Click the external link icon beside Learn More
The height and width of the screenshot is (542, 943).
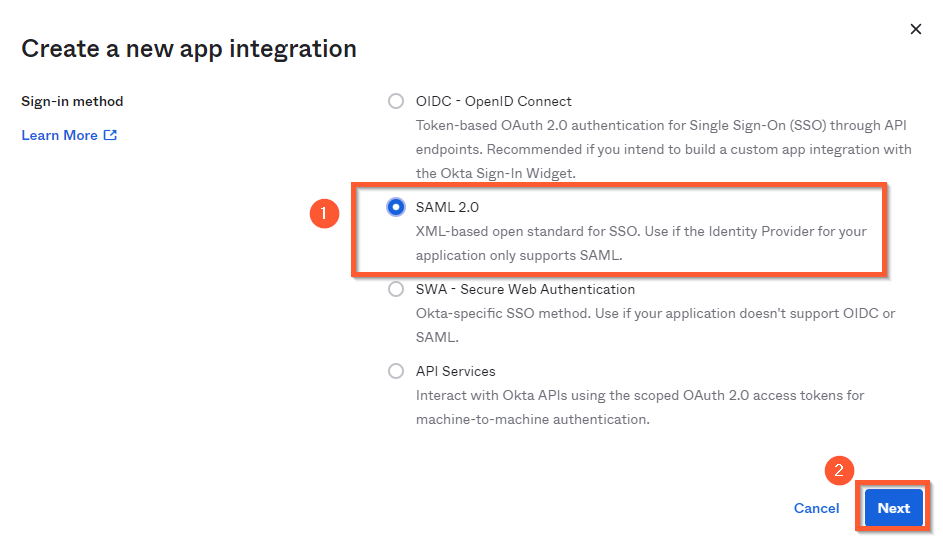[110, 135]
